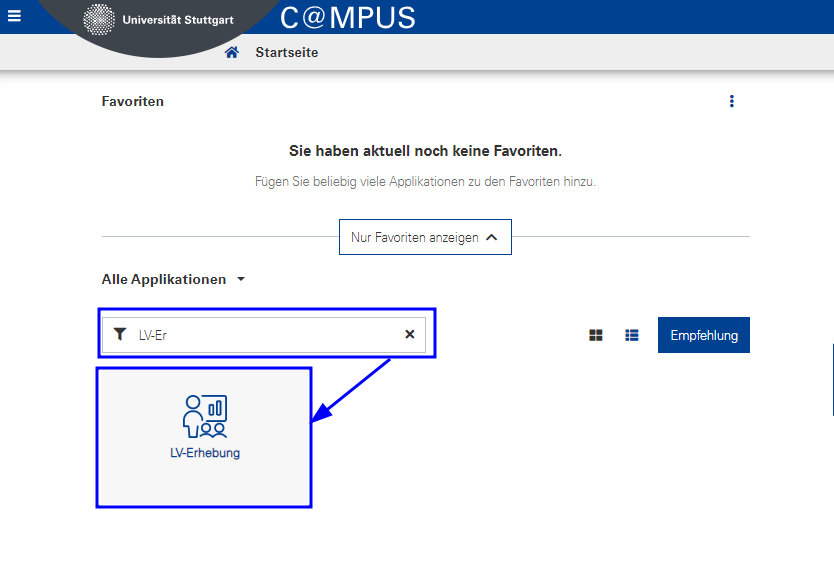The image size is (834, 584).
Task: Click the Favoriten heading
Action: point(132,102)
